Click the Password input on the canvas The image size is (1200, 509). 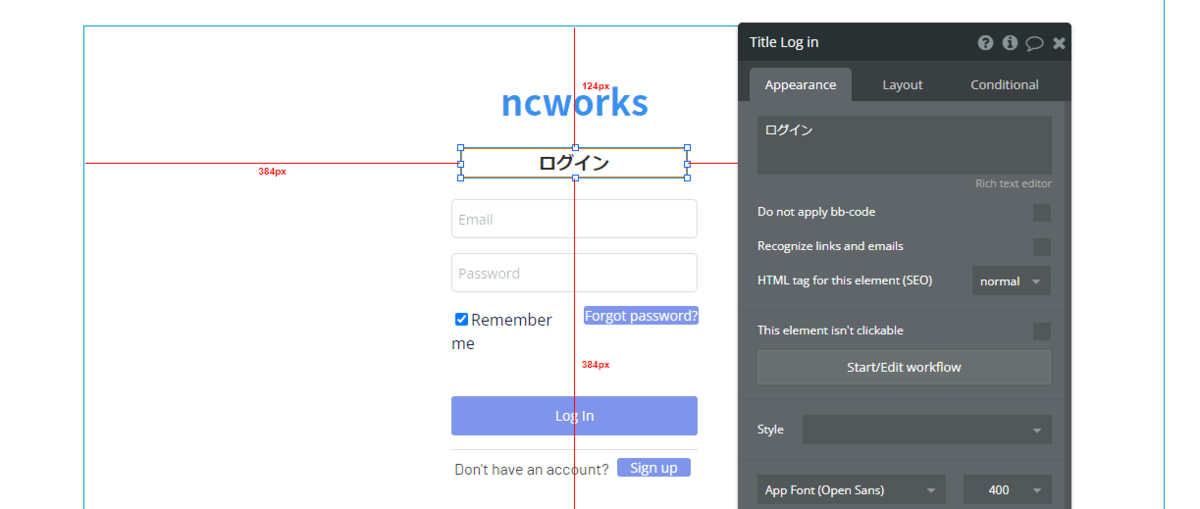tap(574, 273)
